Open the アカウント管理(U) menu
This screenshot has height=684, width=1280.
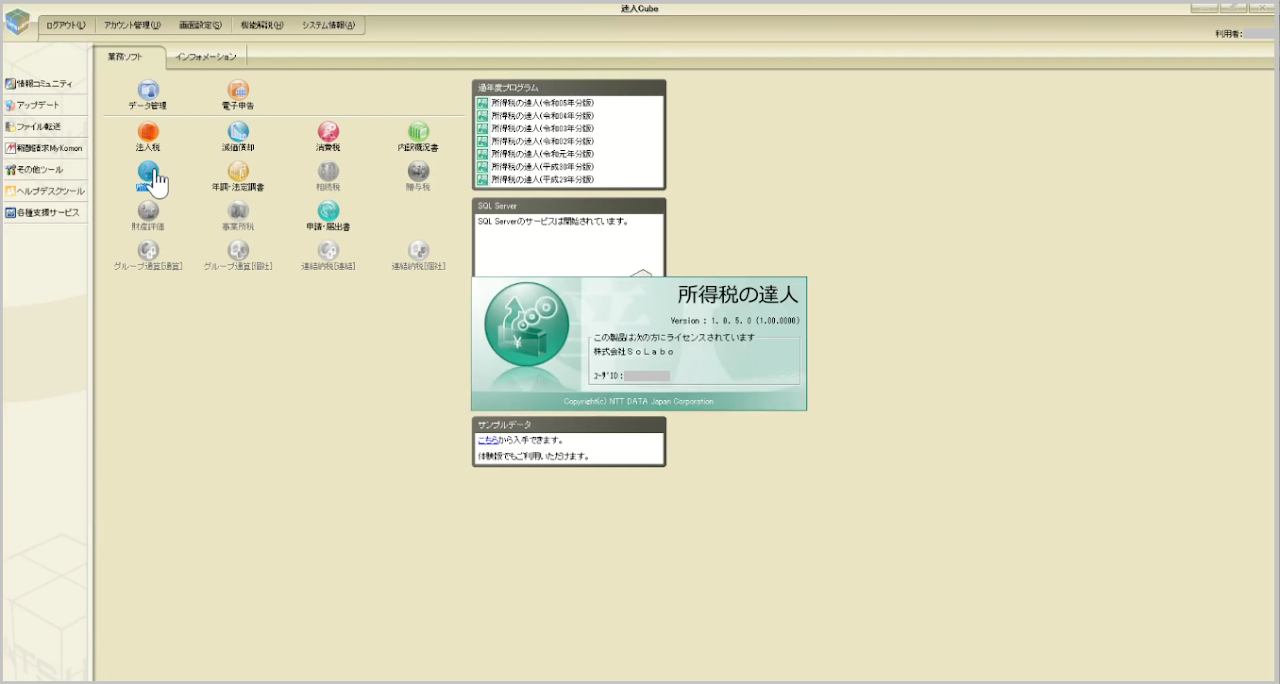click(132, 25)
